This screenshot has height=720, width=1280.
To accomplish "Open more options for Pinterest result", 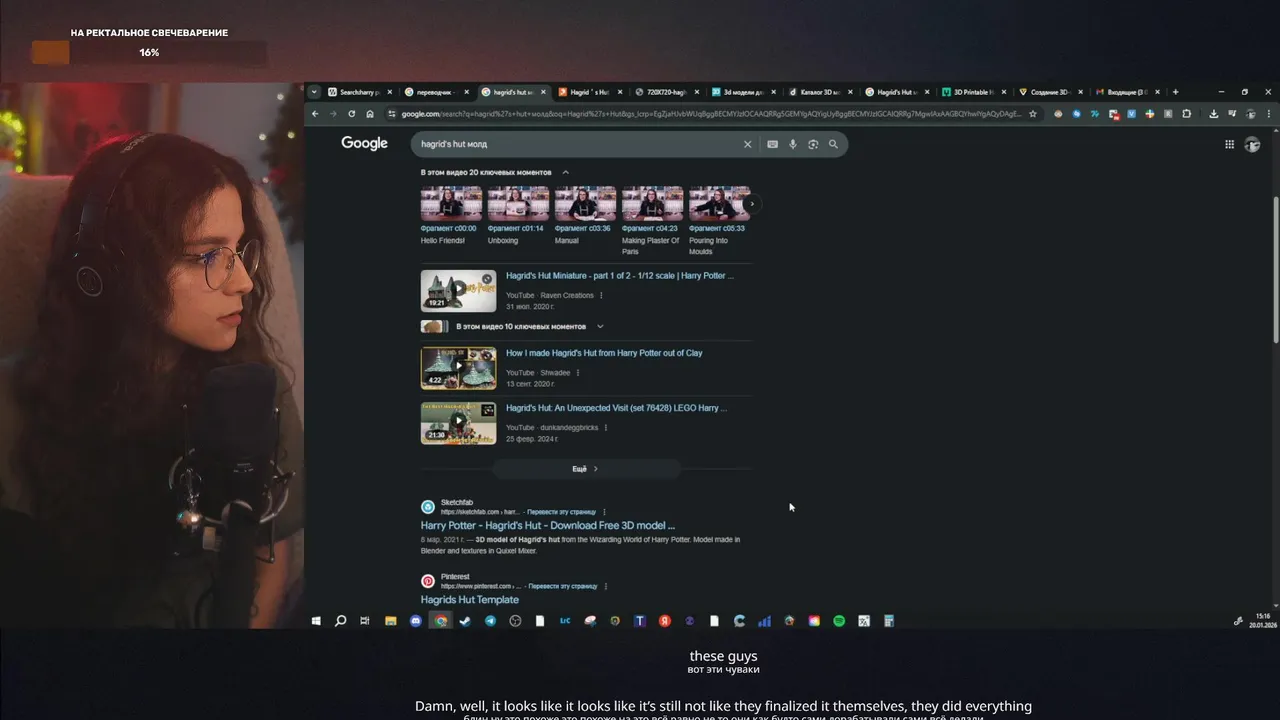I will tap(606, 586).
